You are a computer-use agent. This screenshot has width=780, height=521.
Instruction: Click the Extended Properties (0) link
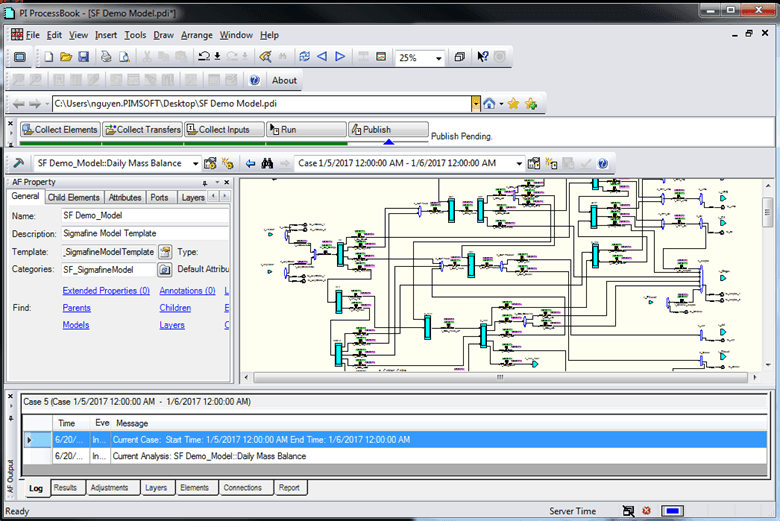click(x=106, y=291)
